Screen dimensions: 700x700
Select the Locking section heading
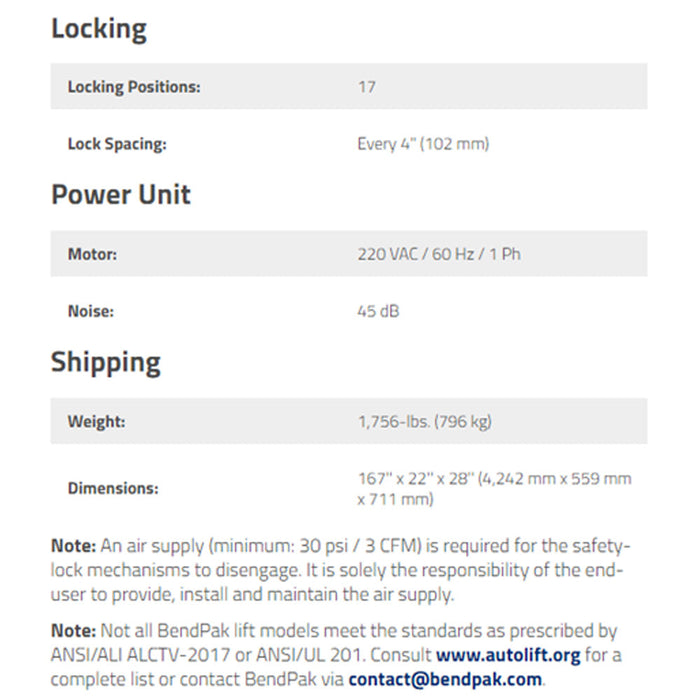tap(99, 29)
